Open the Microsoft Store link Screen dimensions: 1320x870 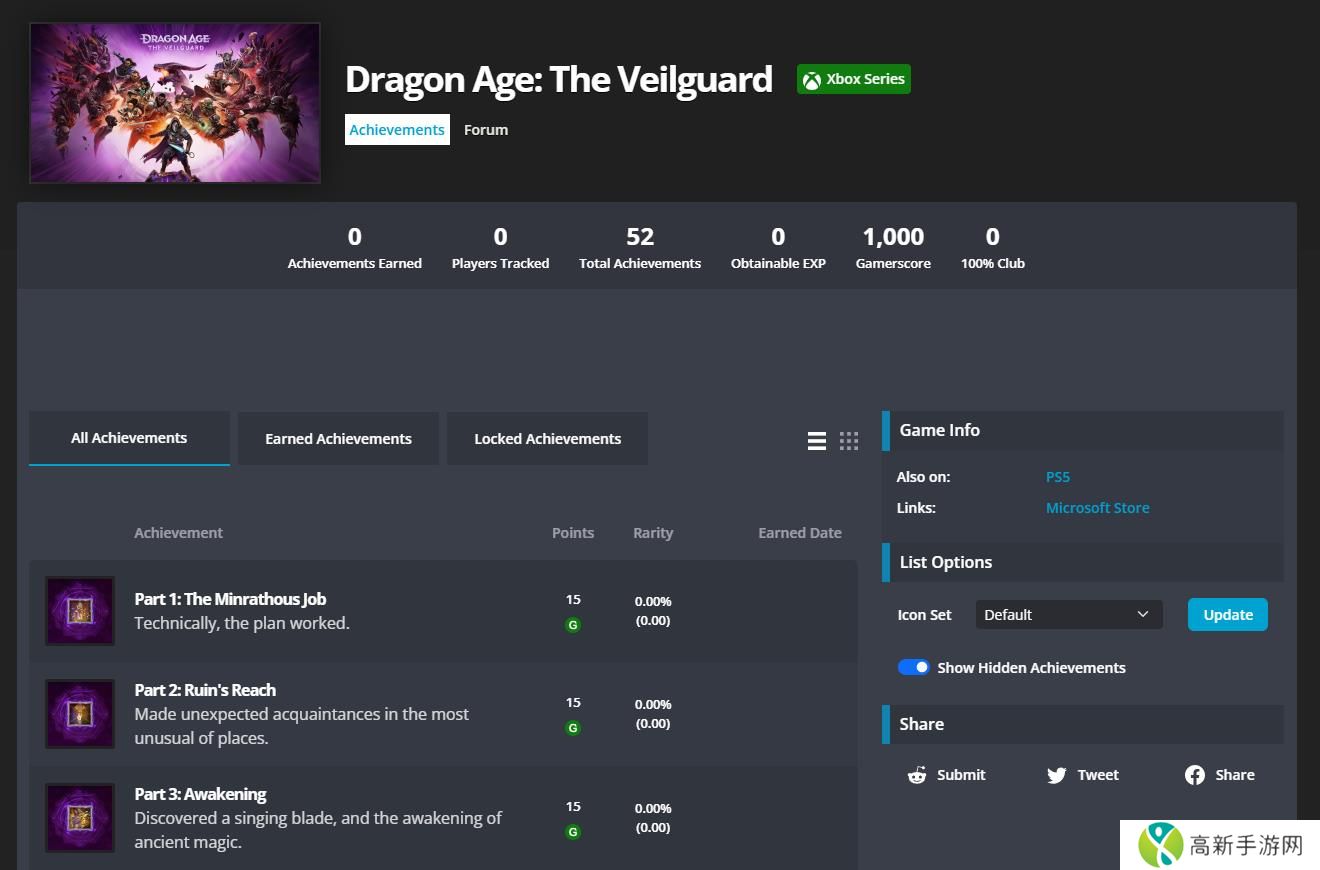click(1097, 508)
